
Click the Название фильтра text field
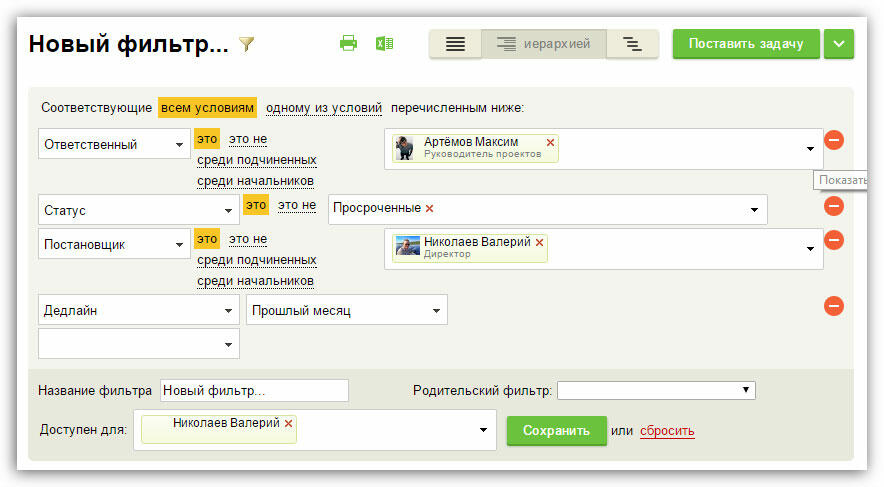(254, 391)
